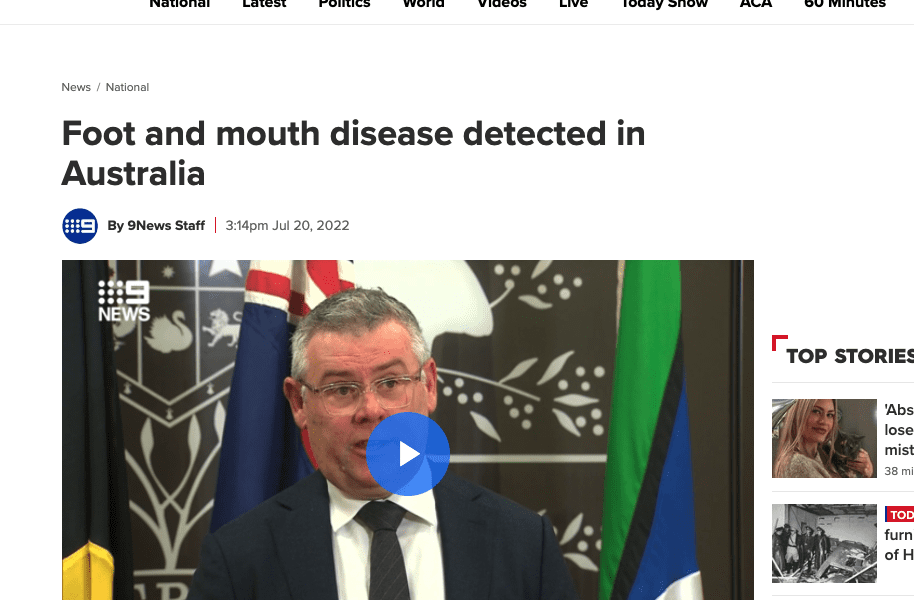Viewport: 914px width, 600px height.
Task: Click the National breadcrumb link
Action: tap(127, 87)
